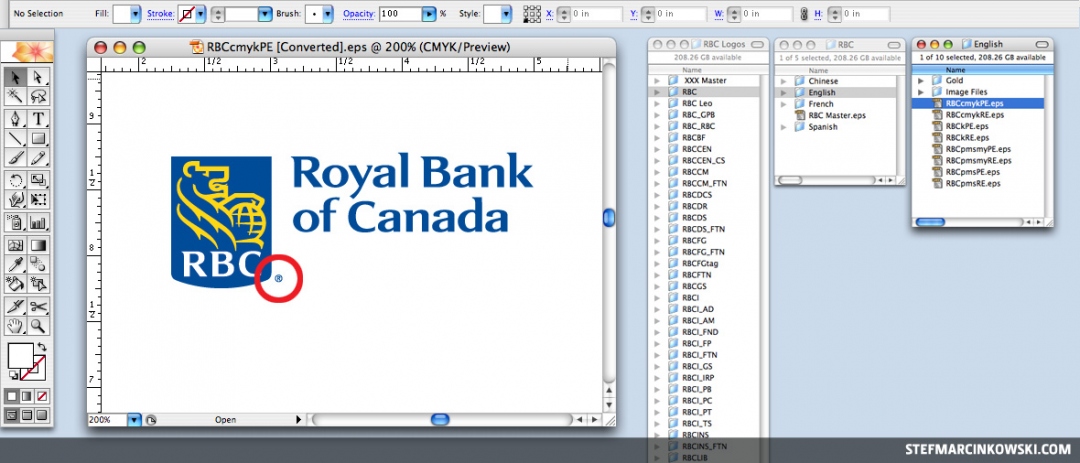Viewport: 1080px width, 463px height.
Task: Set paint mode to Gradient
Action: point(27,397)
